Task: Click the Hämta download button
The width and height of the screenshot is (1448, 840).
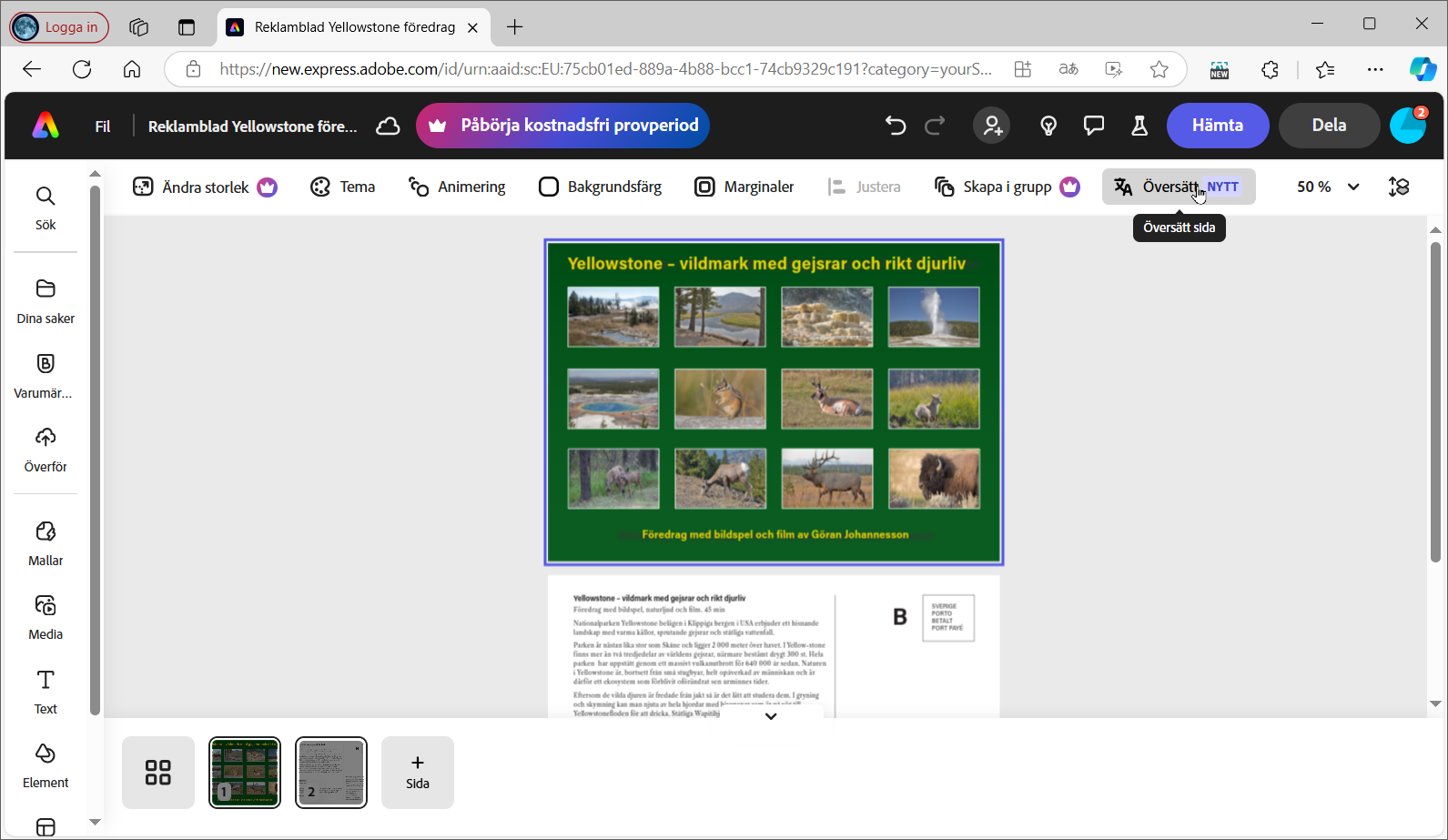Action: coord(1217,126)
